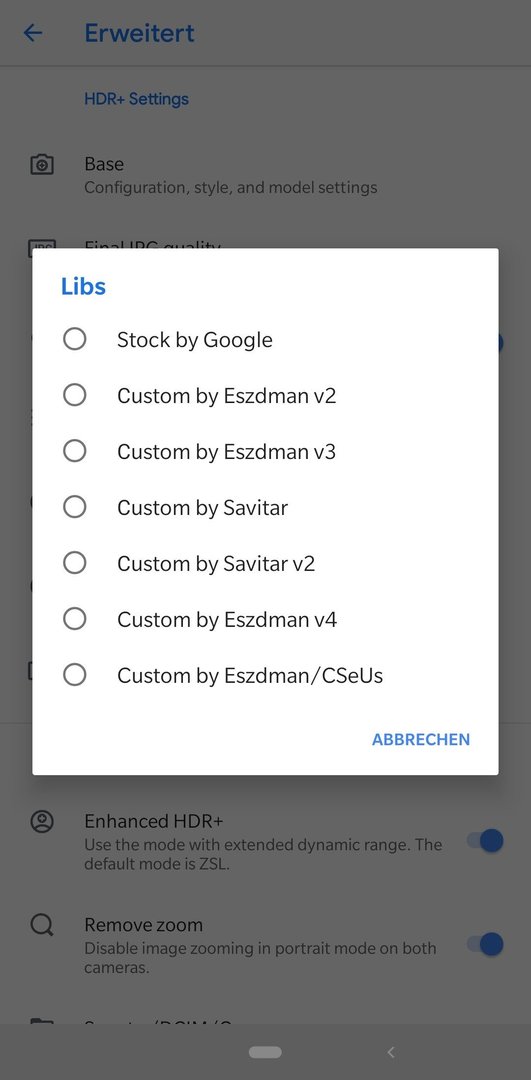Tap the system back chevron
This screenshot has height=1080, width=531.
(x=391, y=1052)
